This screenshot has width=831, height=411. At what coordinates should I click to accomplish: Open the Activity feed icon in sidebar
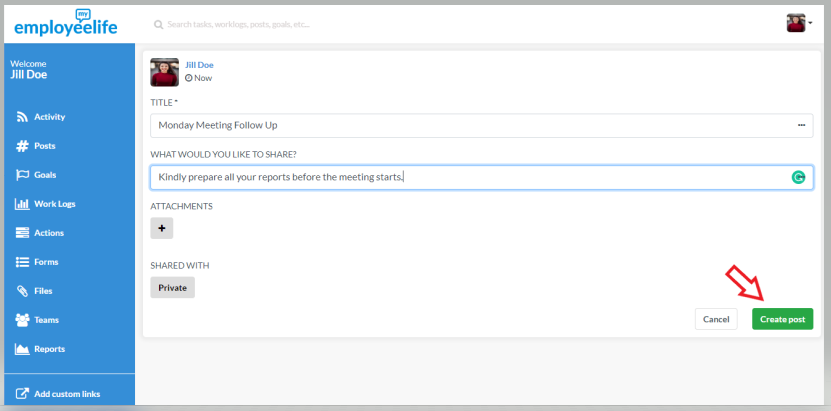pos(22,117)
